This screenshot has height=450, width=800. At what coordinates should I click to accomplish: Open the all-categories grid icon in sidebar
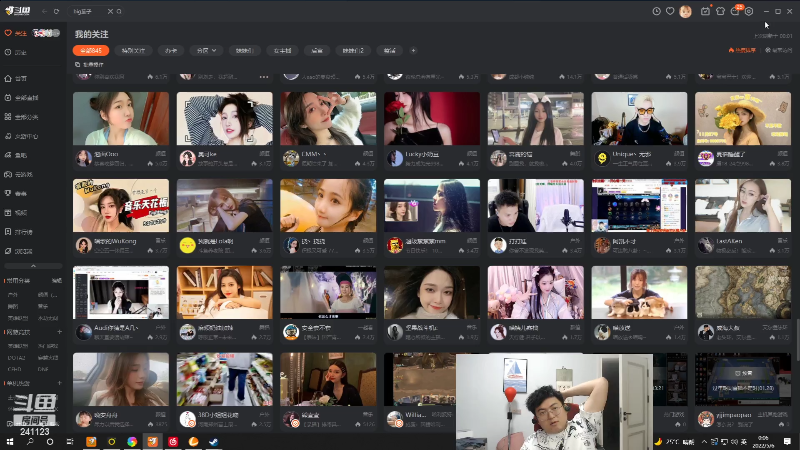(8, 117)
